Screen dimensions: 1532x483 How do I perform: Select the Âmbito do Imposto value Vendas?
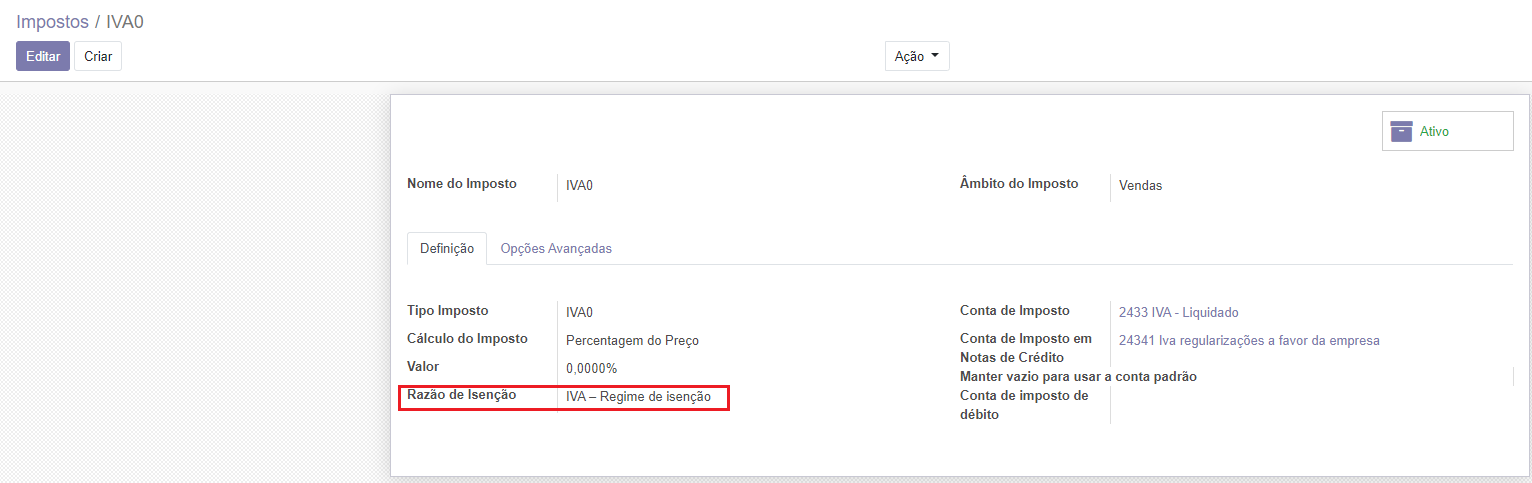tap(1140, 185)
